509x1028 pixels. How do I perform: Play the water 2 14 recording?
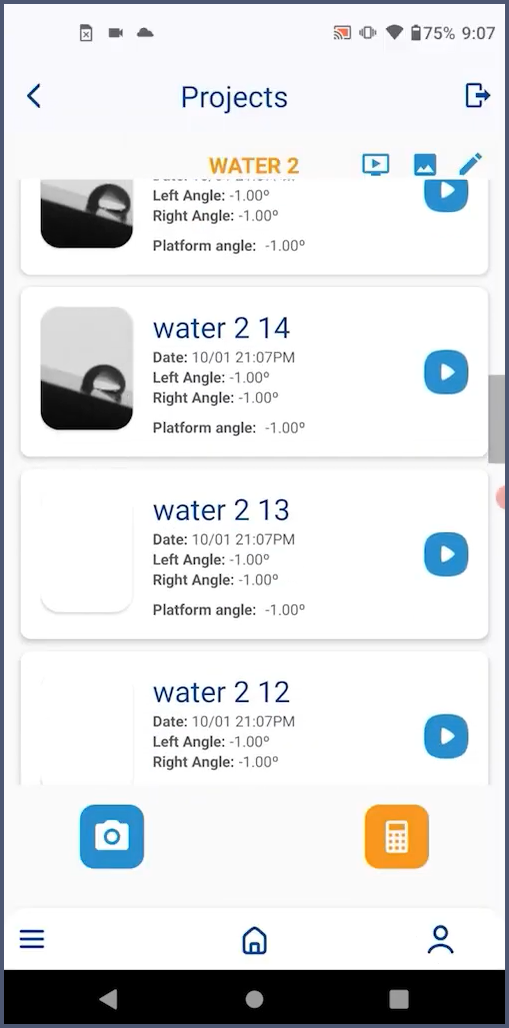point(446,372)
